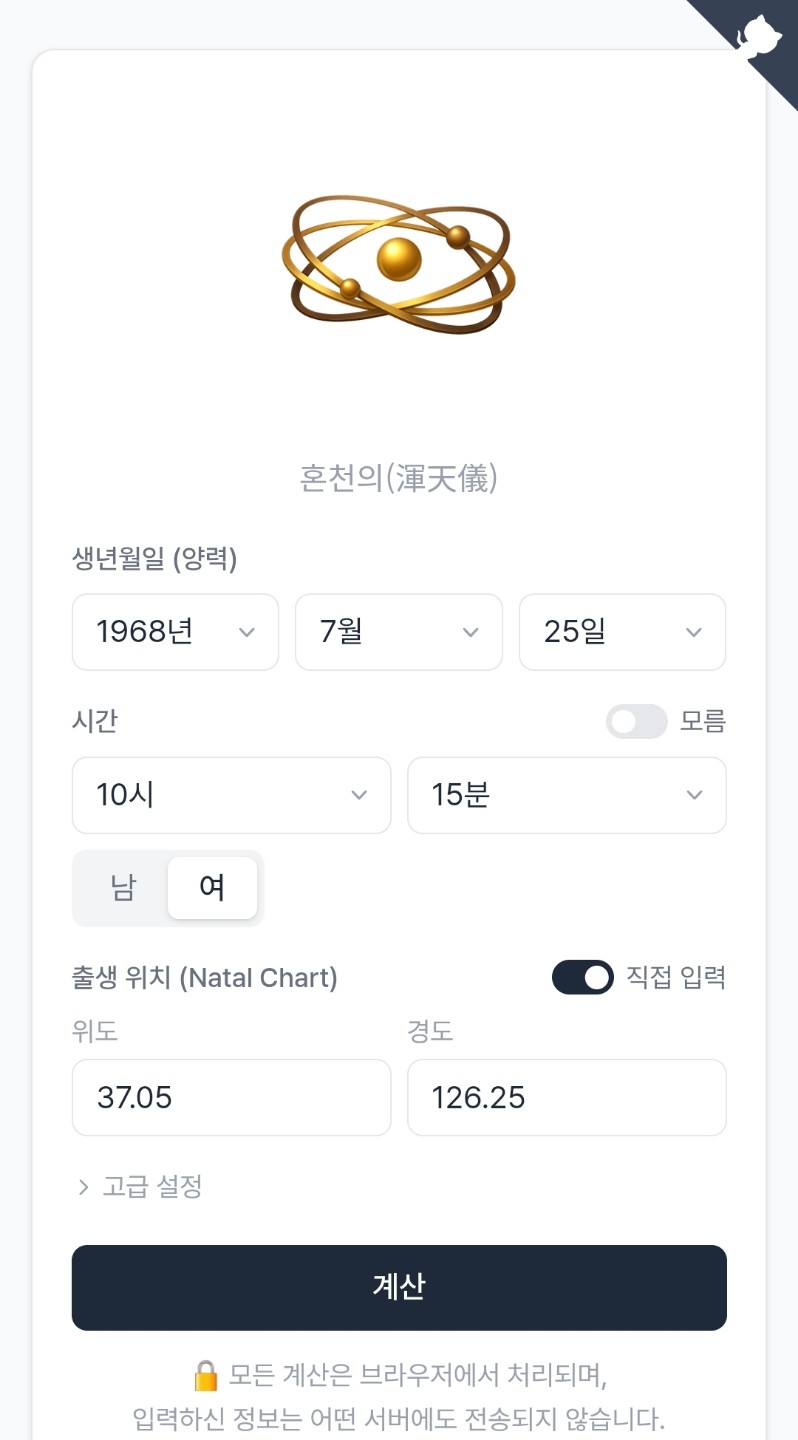Click the lock icon in privacy notice
The image size is (798, 1440).
tap(205, 1376)
